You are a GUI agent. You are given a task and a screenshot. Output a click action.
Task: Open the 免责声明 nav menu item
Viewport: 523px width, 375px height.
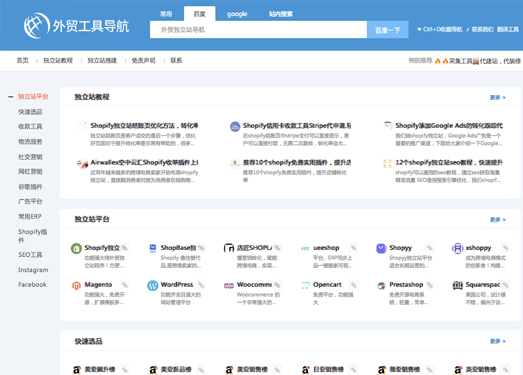143,60
